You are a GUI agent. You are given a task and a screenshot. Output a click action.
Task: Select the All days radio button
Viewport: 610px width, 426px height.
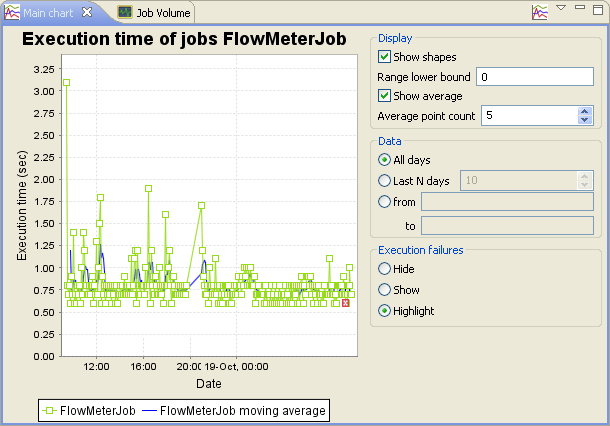tap(384, 160)
